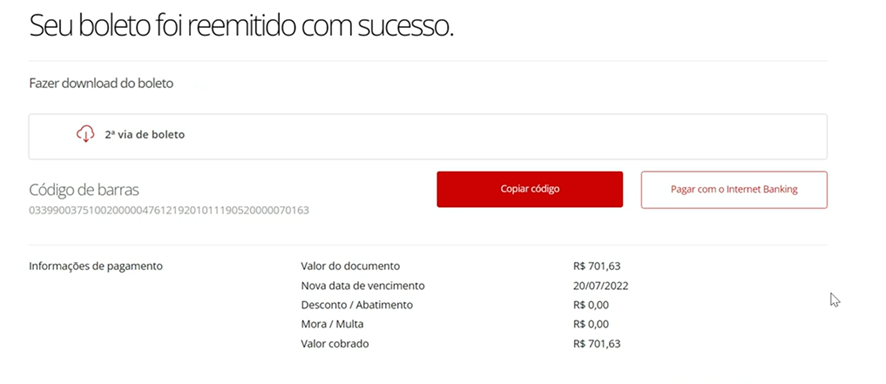Select the Mora / Multa amount
The height and width of the screenshot is (384, 886).
click(590, 324)
